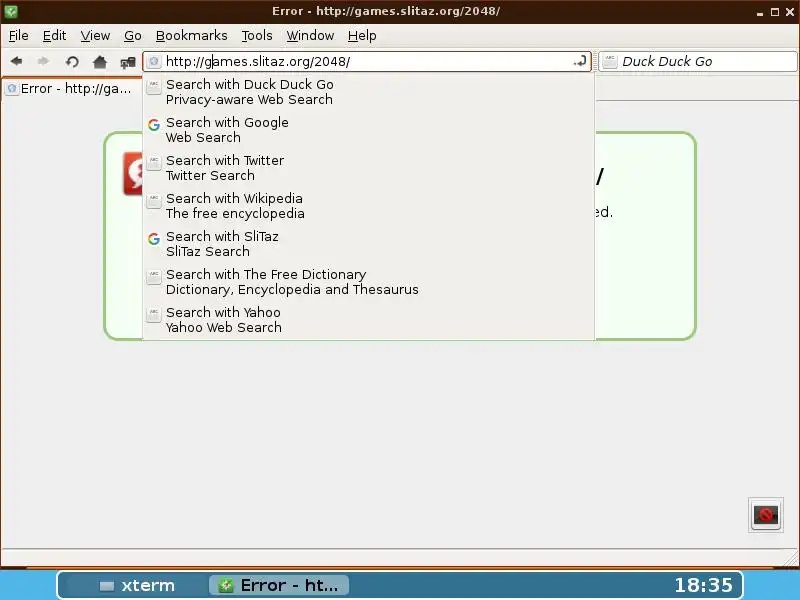Click the page icon left of the URL
Screen dimensions: 800x600
pyautogui.click(x=154, y=62)
